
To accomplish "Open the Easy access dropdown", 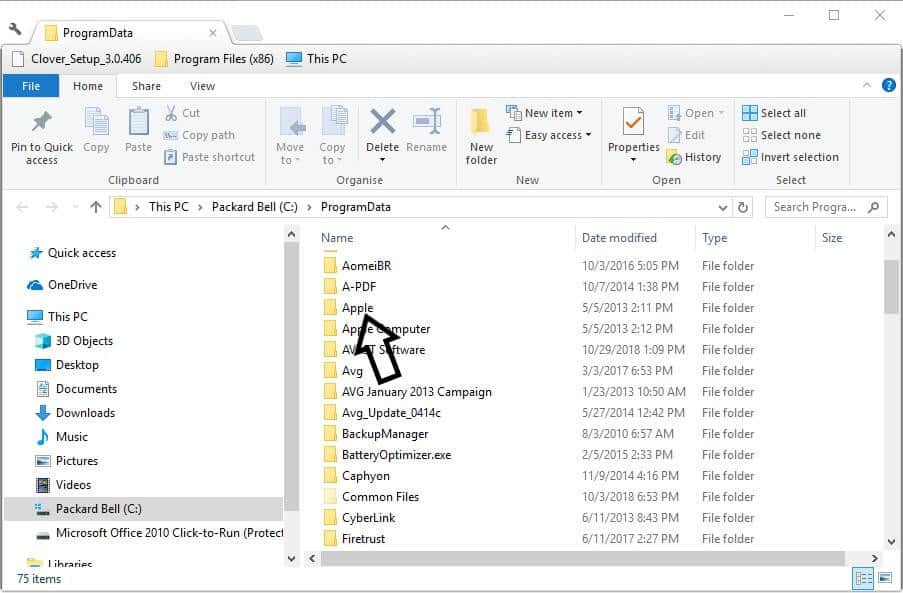I will pos(548,135).
